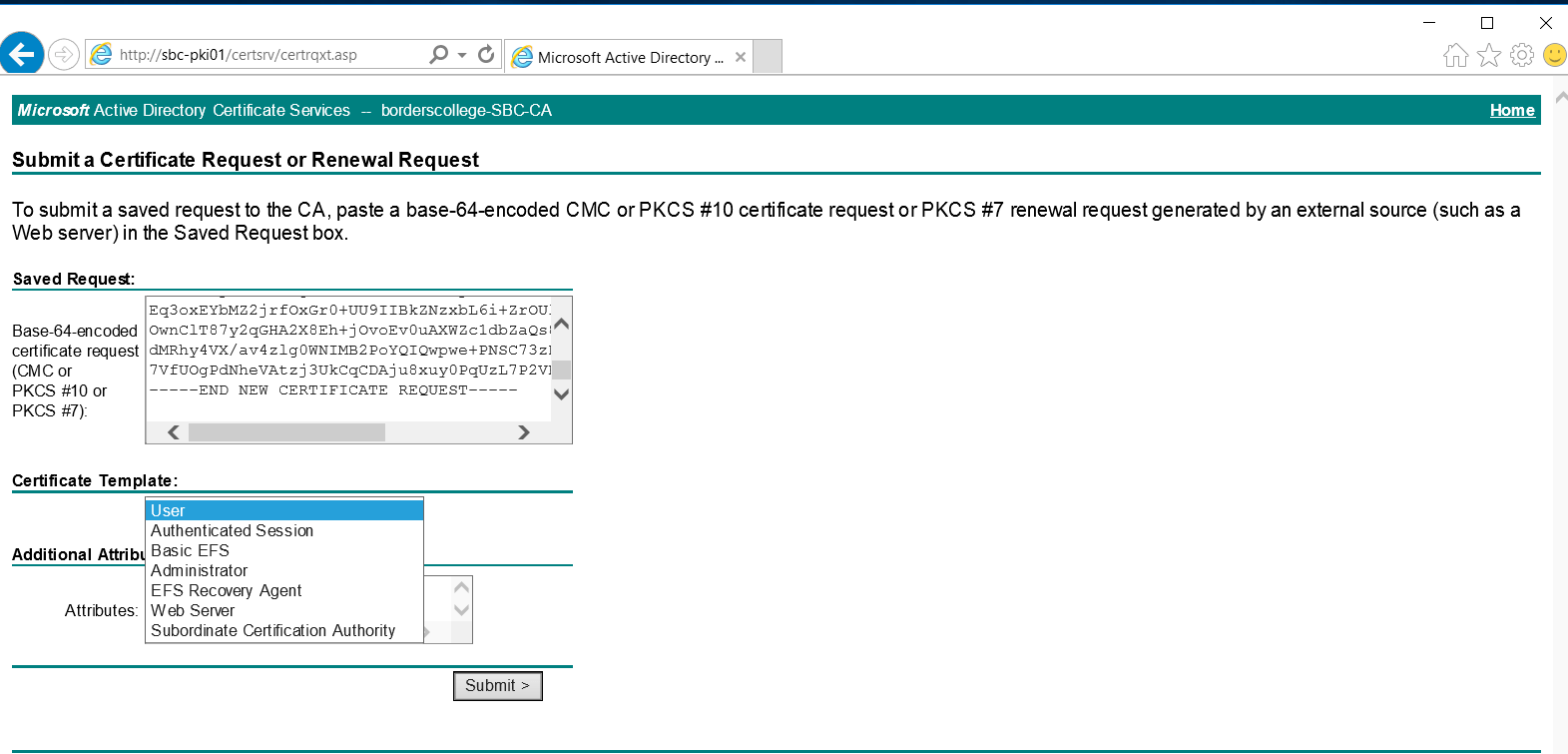Click the Attributes box scroll up arrow

click(x=461, y=587)
